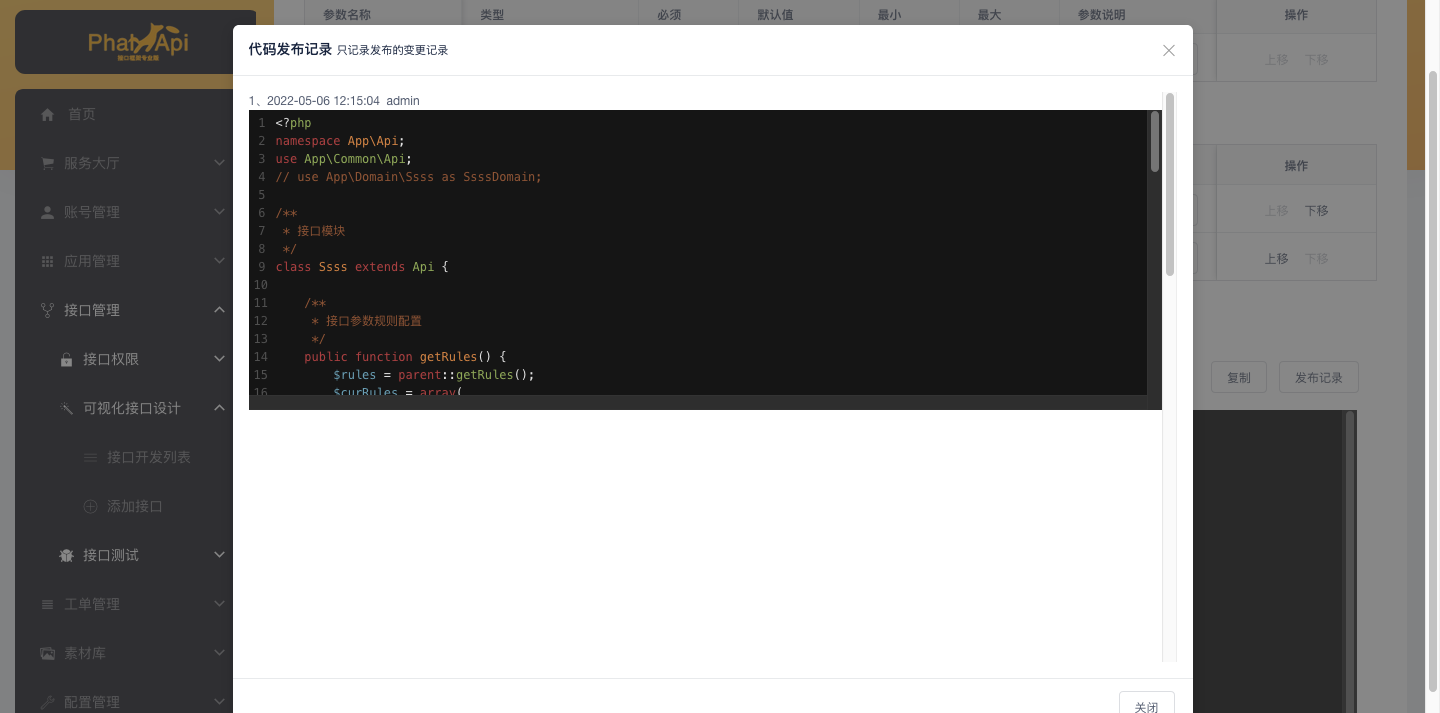Click the 接口测试 bug icon
1440x713 pixels.
coord(66,555)
